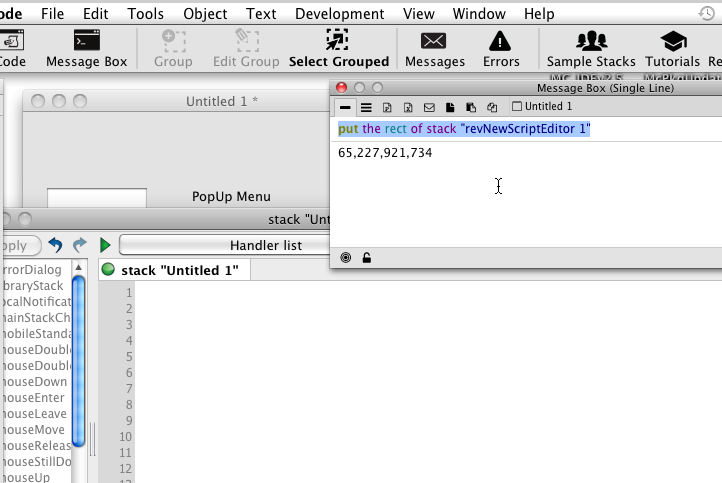Open the Development menu
This screenshot has height=483, width=722.
click(x=339, y=14)
